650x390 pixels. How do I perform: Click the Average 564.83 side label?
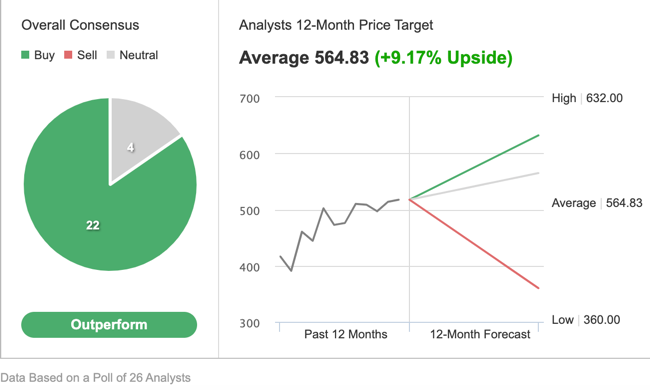pyautogui.click(x=597, y=203)
